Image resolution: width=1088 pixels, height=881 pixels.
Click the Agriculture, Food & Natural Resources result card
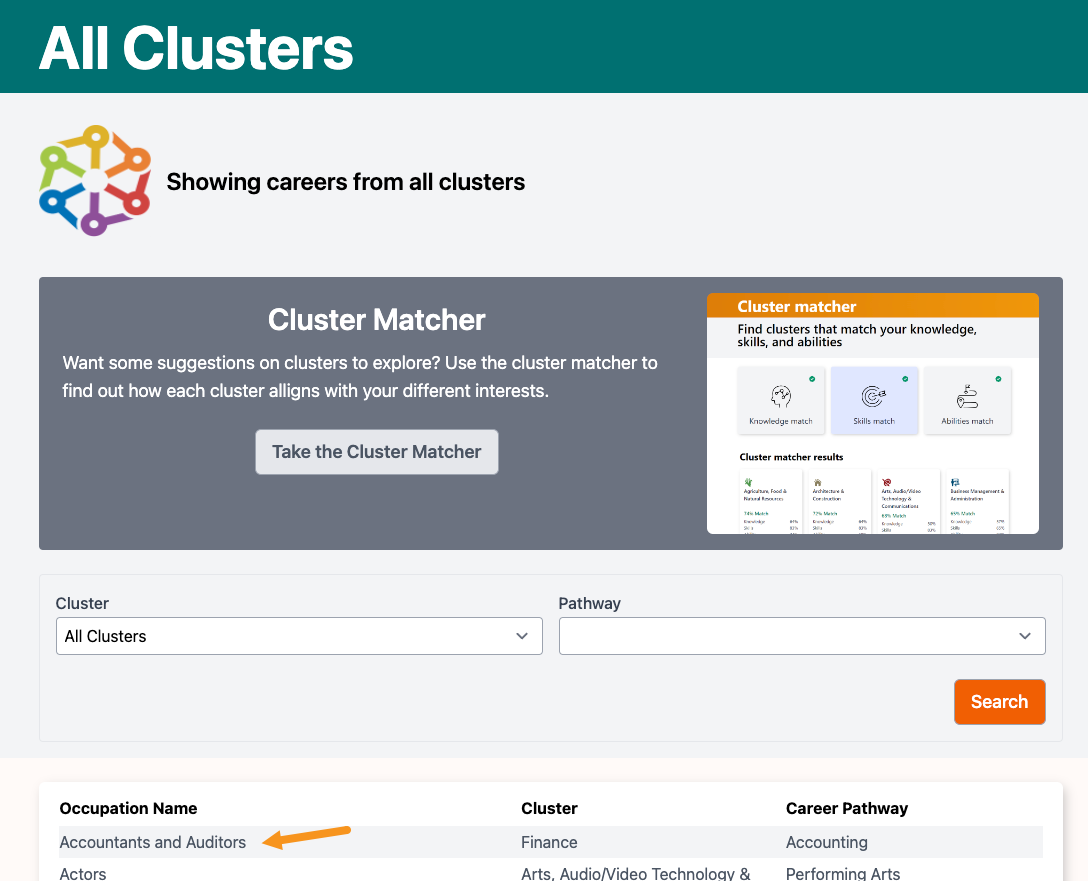click(770, 502)
